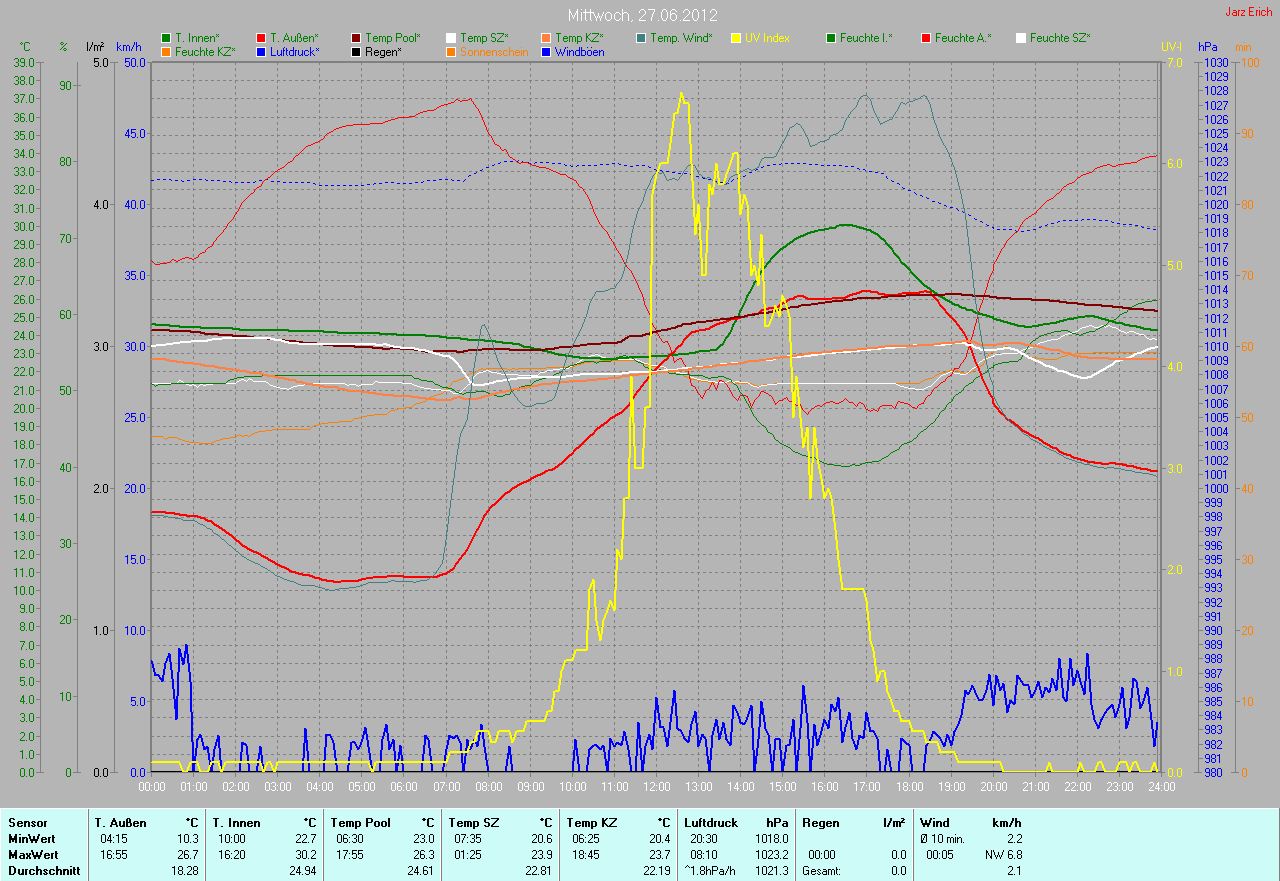This screenshot has height=881, width=1280.
Task: Click the Luftdruck maximum time 08:10
Action: [703, 855]
